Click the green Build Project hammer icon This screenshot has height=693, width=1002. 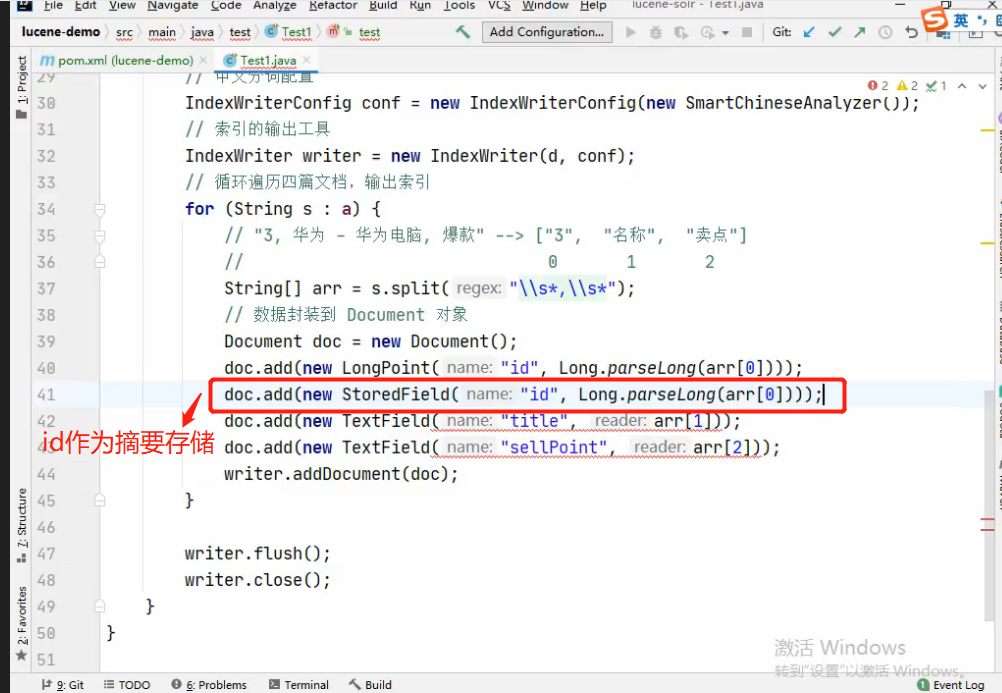(x=463, y=31)
